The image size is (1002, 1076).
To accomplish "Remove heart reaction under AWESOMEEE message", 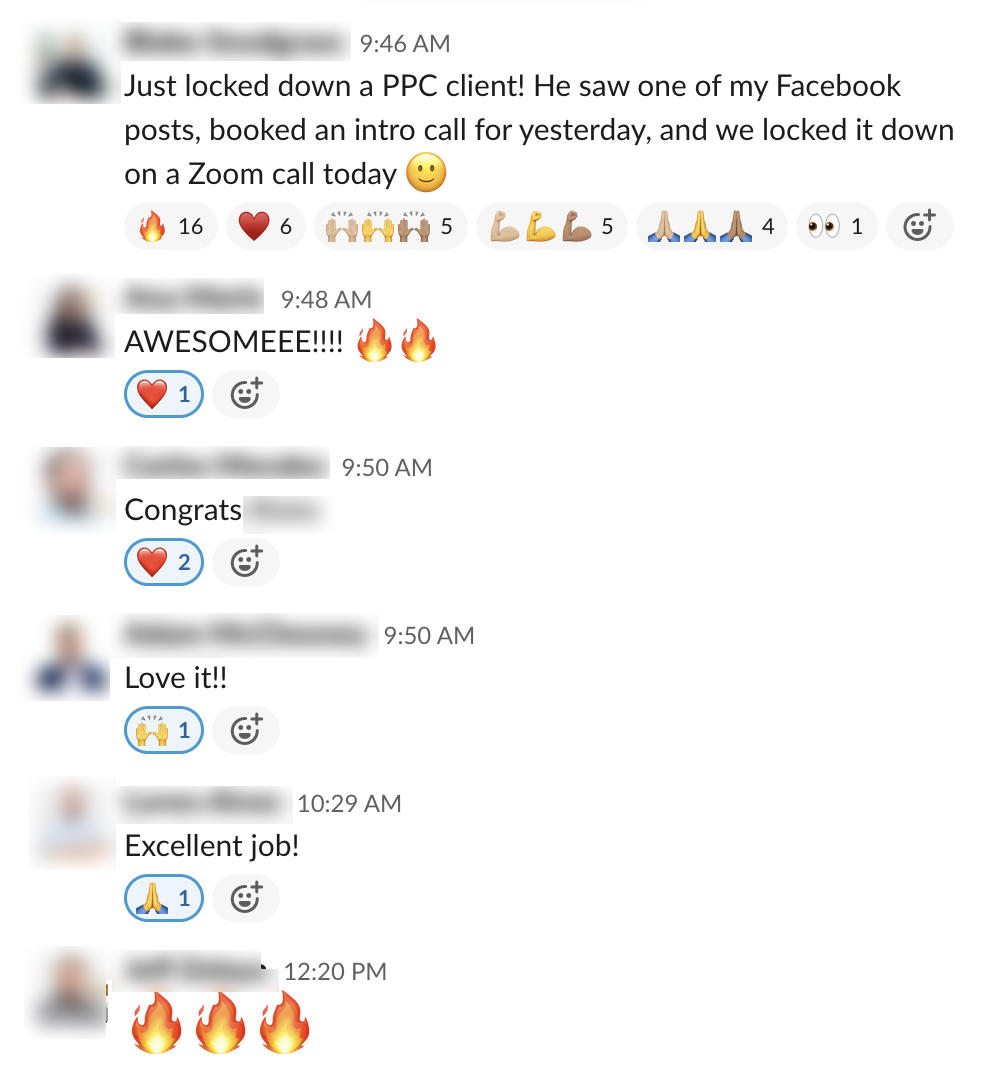I will click(x=164, y=395).
